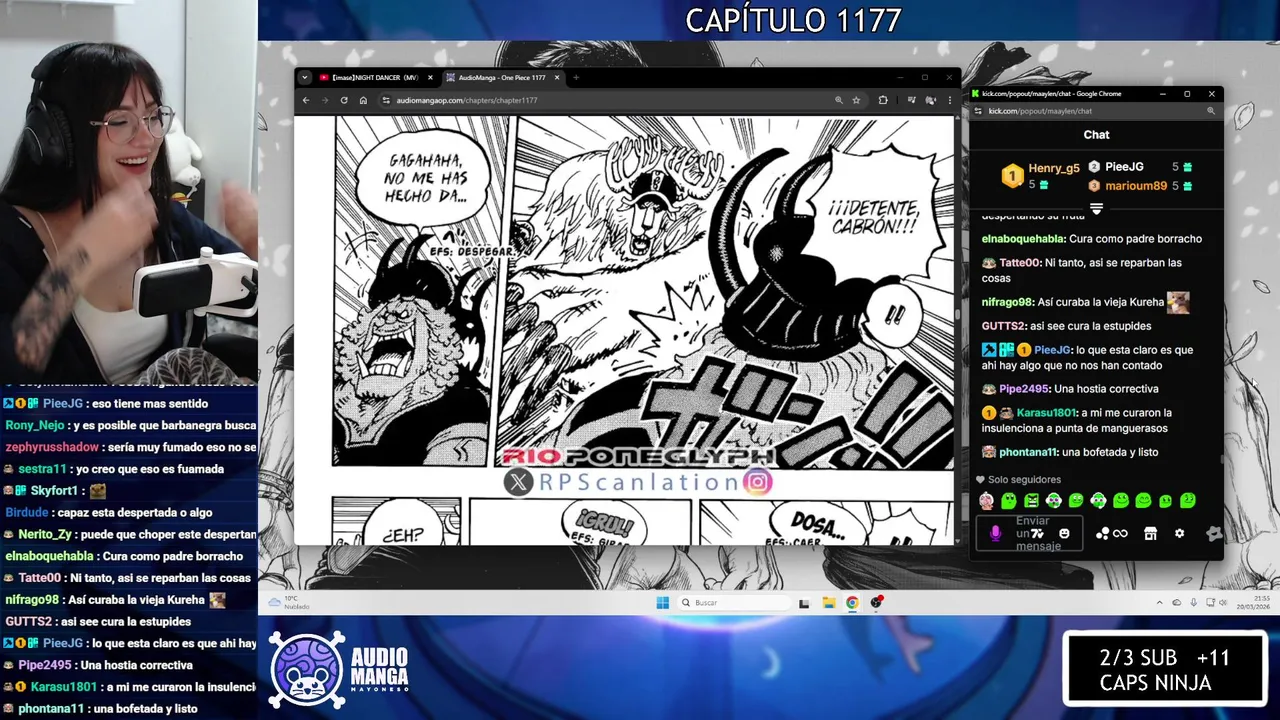This screenshot has height=720, width=1280.
Task: Open the chat shop icon
Action: (x=1150, y=534)
